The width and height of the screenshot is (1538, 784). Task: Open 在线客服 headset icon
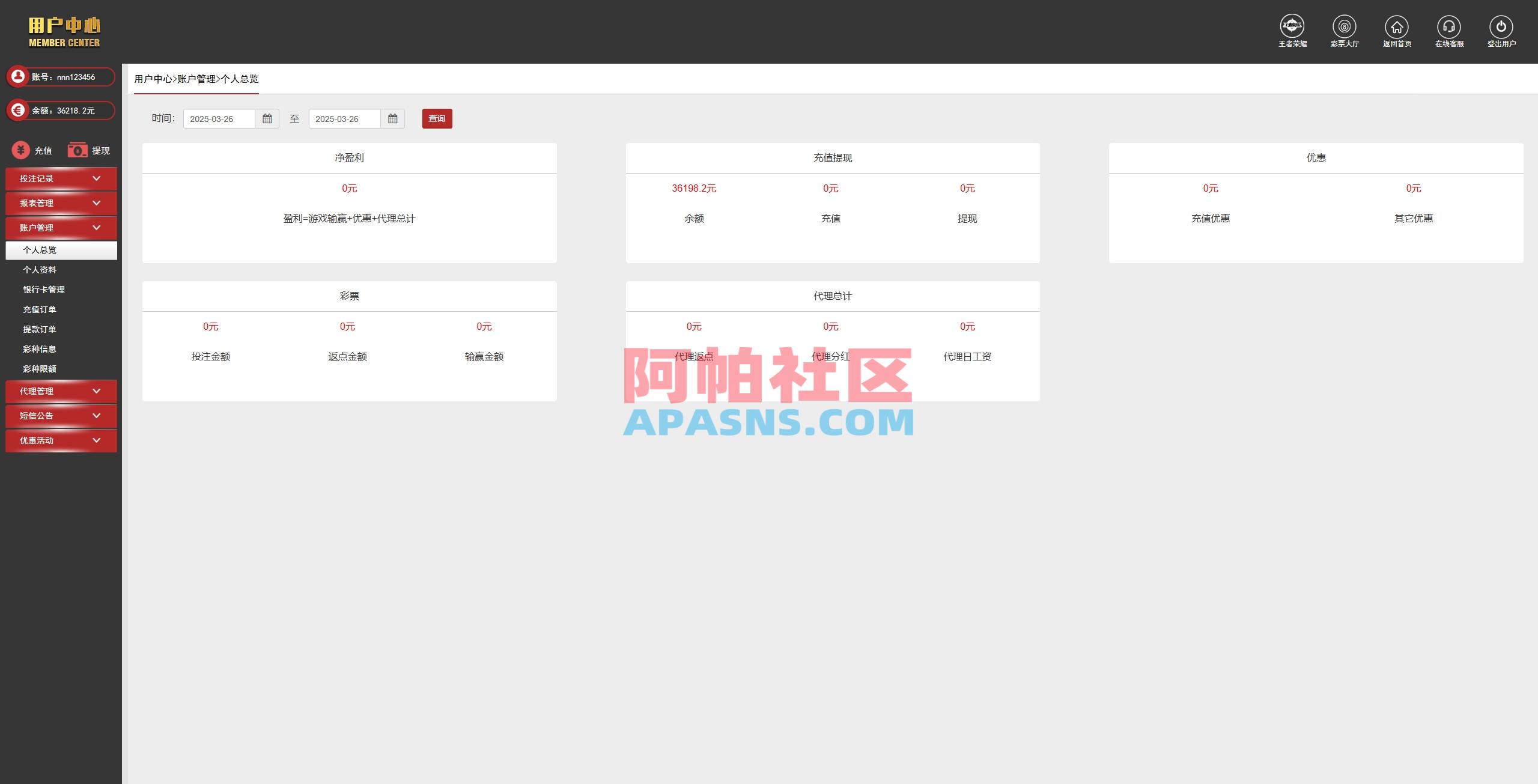[x=1449, y=27]
